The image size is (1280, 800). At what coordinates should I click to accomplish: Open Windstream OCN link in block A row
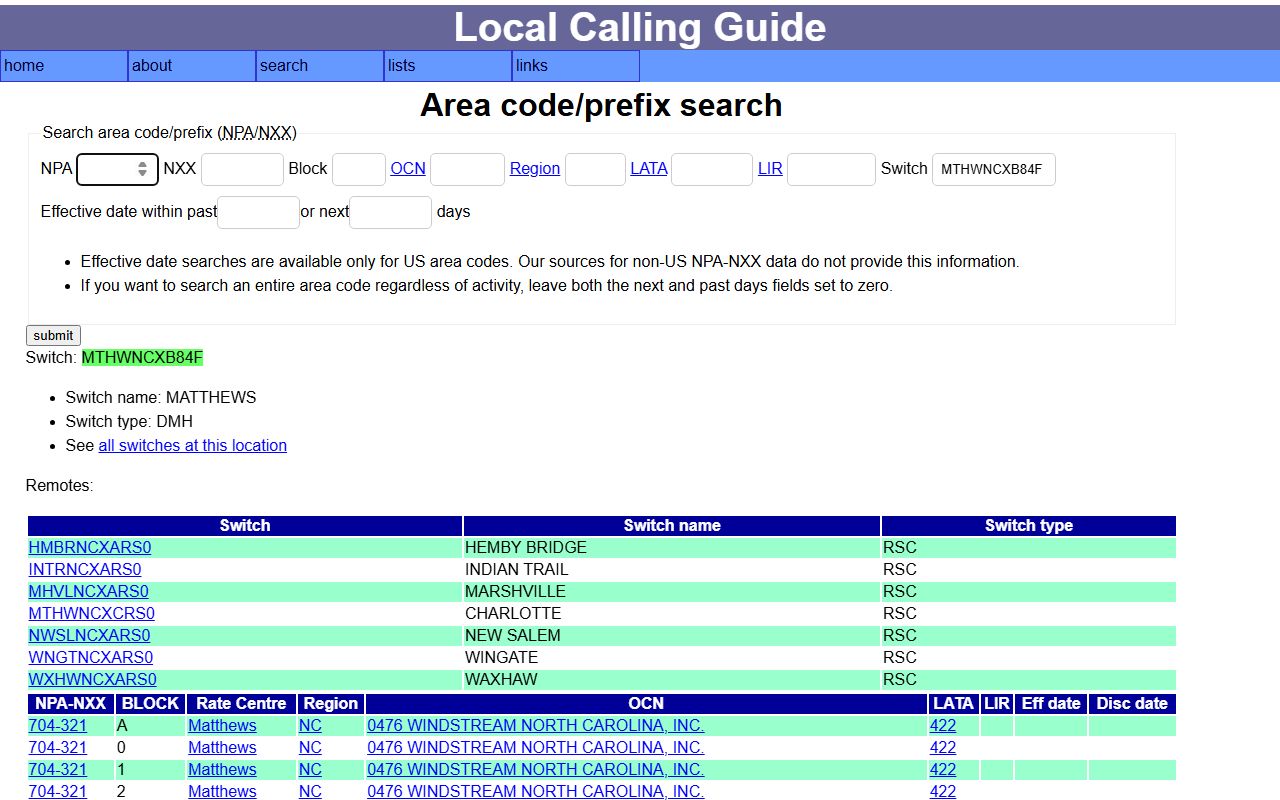(x=535, y=726)
